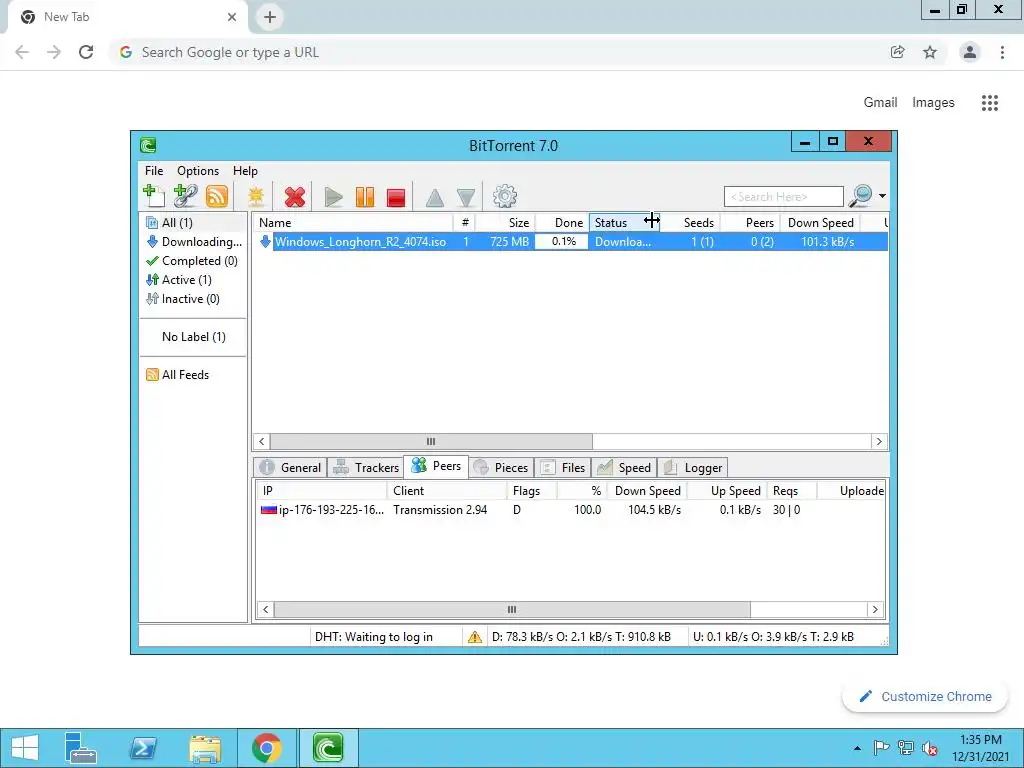Select the ip-176-193-225 peer row
Image resolution: width=1024 pixels, height=768 pixels.
point(570,509)
